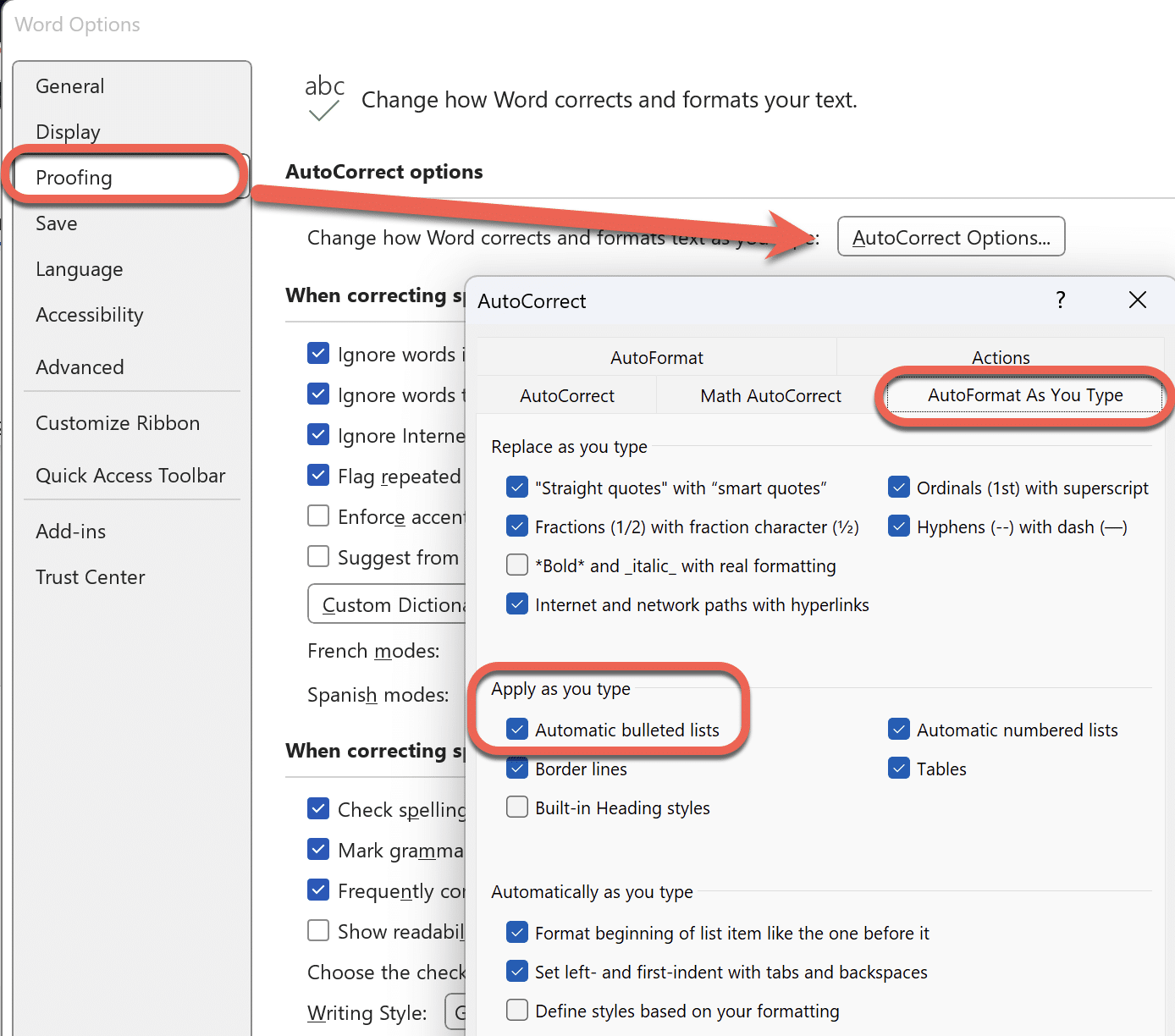Click the AutoCorrect Options button
The height and width of the screenshot is (1036, 1175).
pyautogui.click(x=951, y=238)
